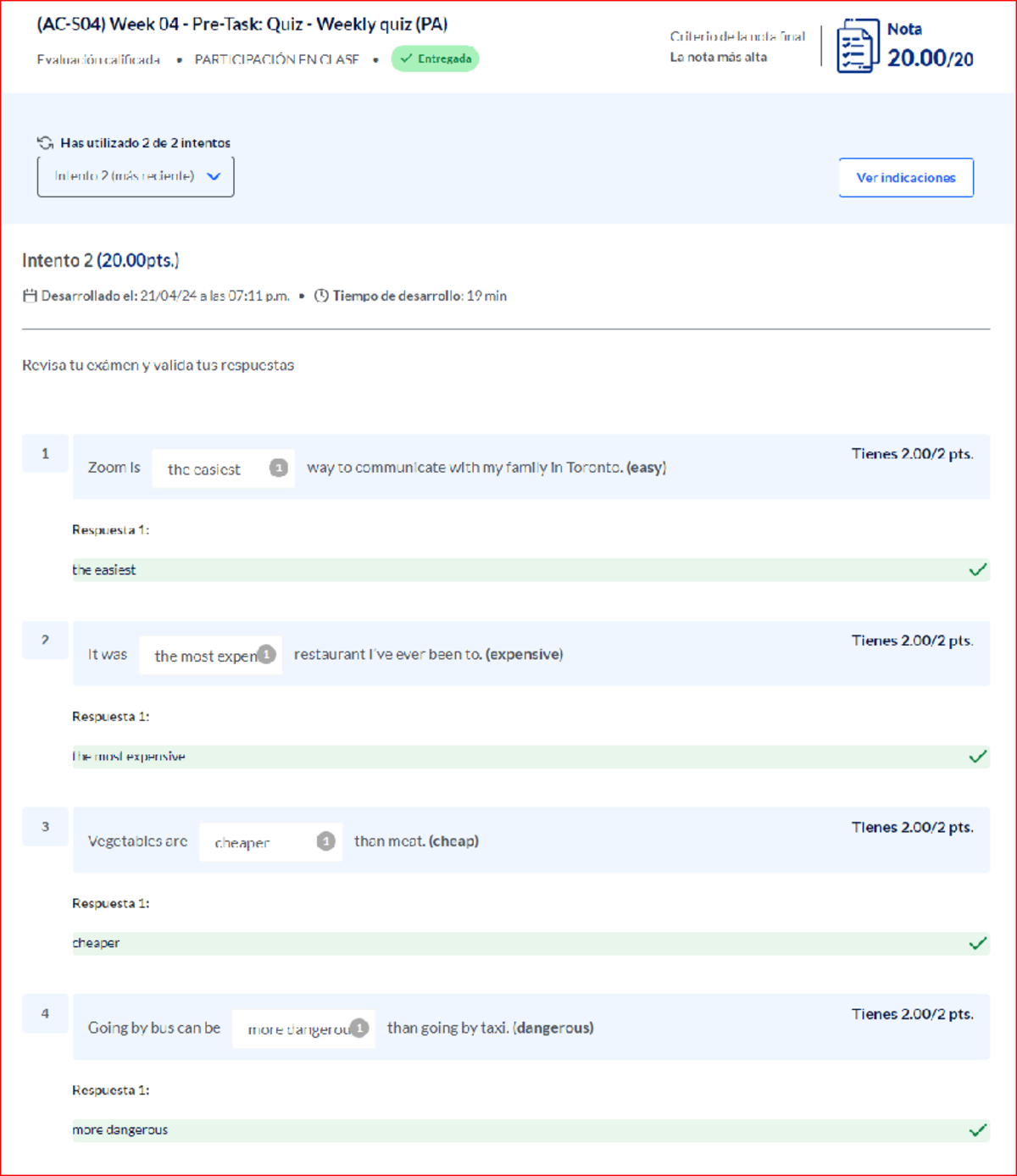Click the 'the most expen' answer field
The image size is (1017, 1176).
point(211,656)
